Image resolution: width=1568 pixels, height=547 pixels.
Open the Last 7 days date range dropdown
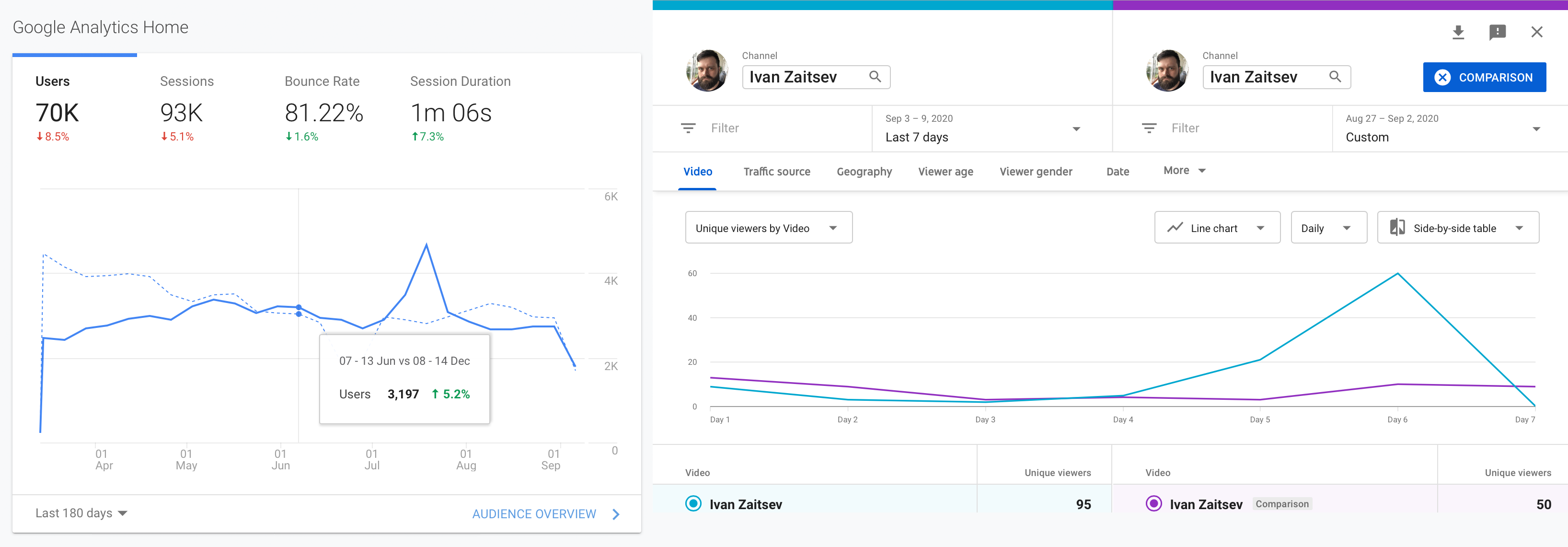pyautogui.click(x=992, y=128)
